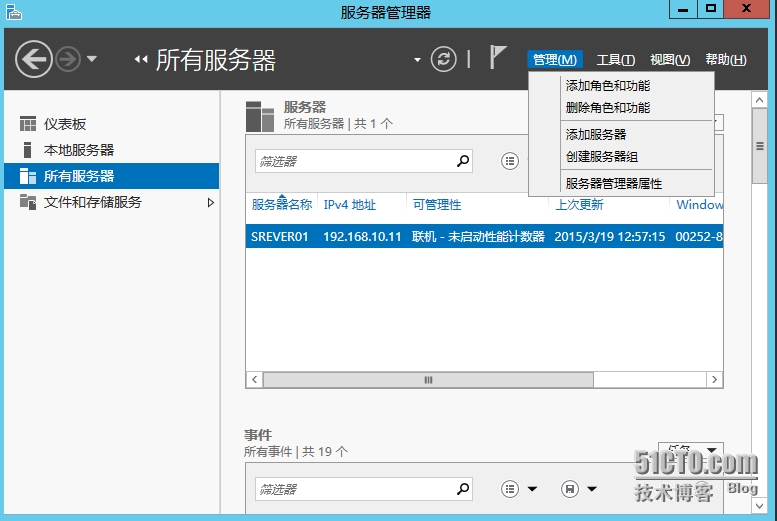Click the IP address 192.168.10.11

362,236
